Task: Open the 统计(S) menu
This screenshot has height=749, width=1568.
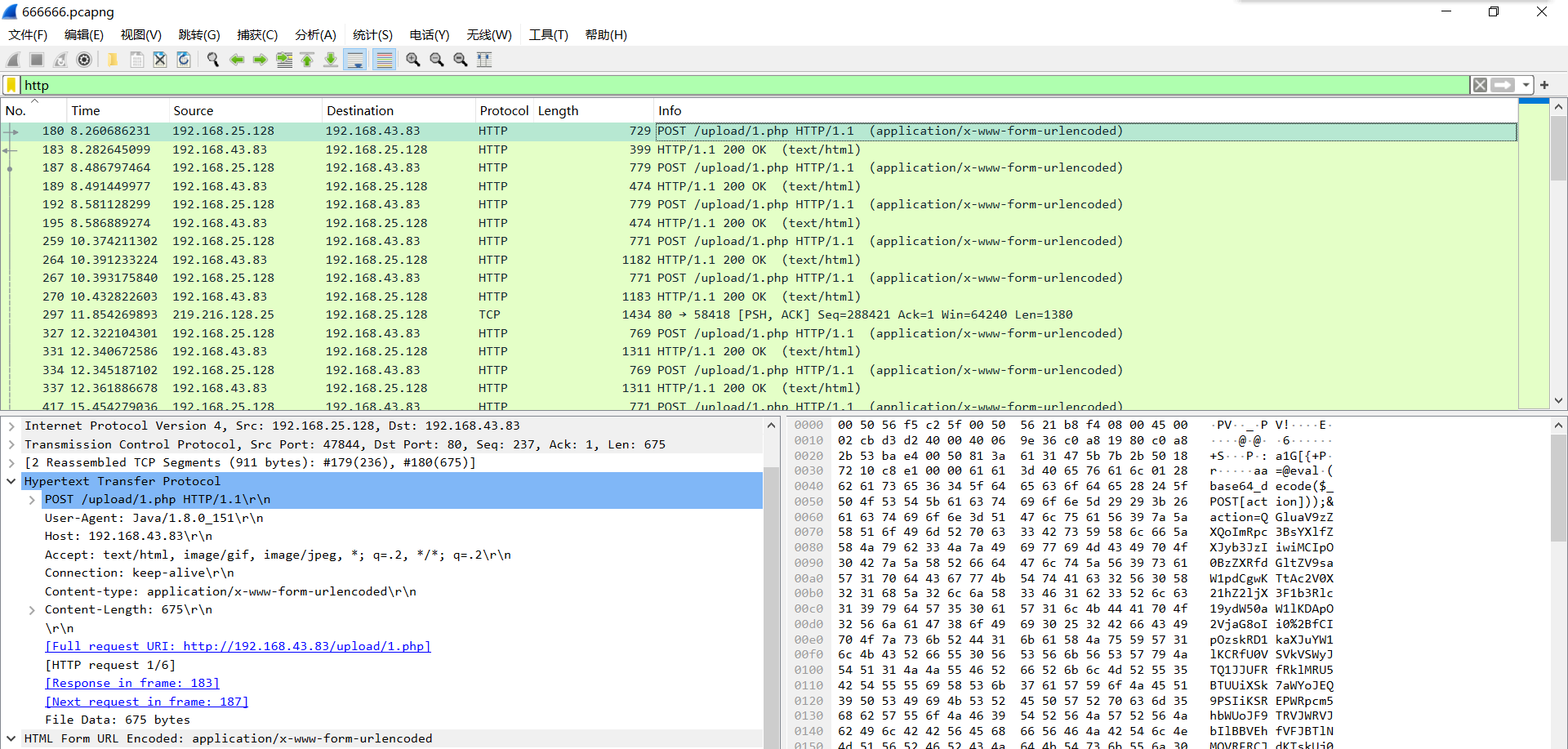Action: click(373, 34)
